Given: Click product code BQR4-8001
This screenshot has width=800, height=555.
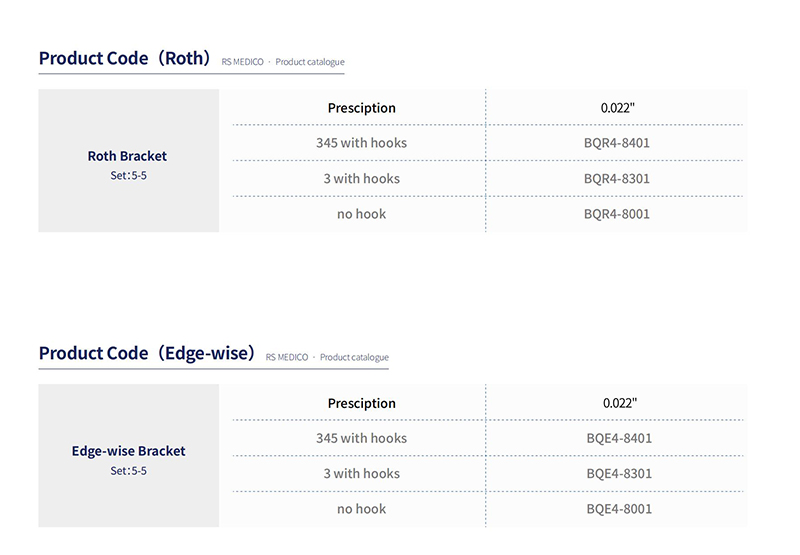Looking at the screenshot, I should coord(617,214).
